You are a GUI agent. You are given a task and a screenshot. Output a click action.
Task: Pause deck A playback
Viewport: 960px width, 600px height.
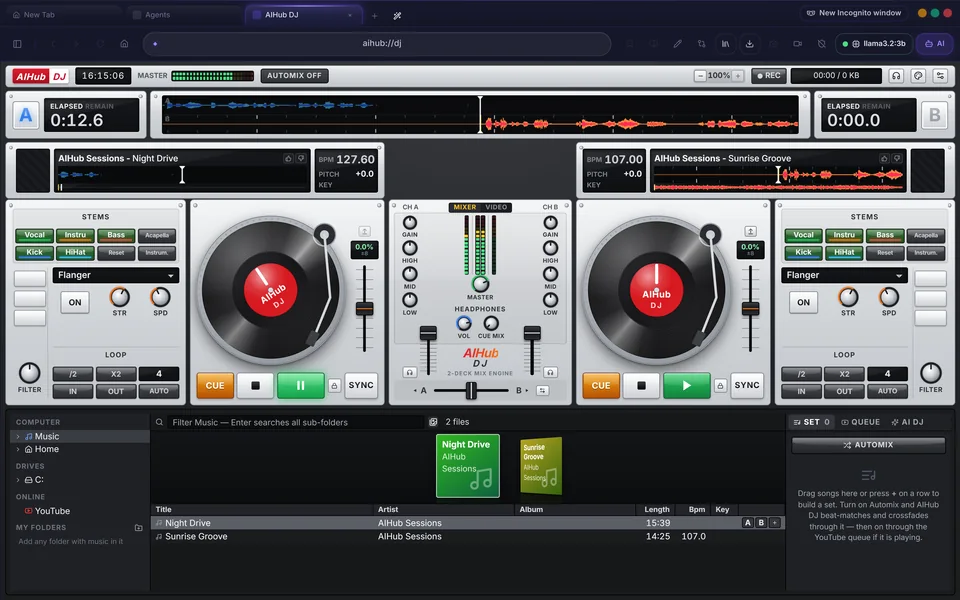click(301, 385)
